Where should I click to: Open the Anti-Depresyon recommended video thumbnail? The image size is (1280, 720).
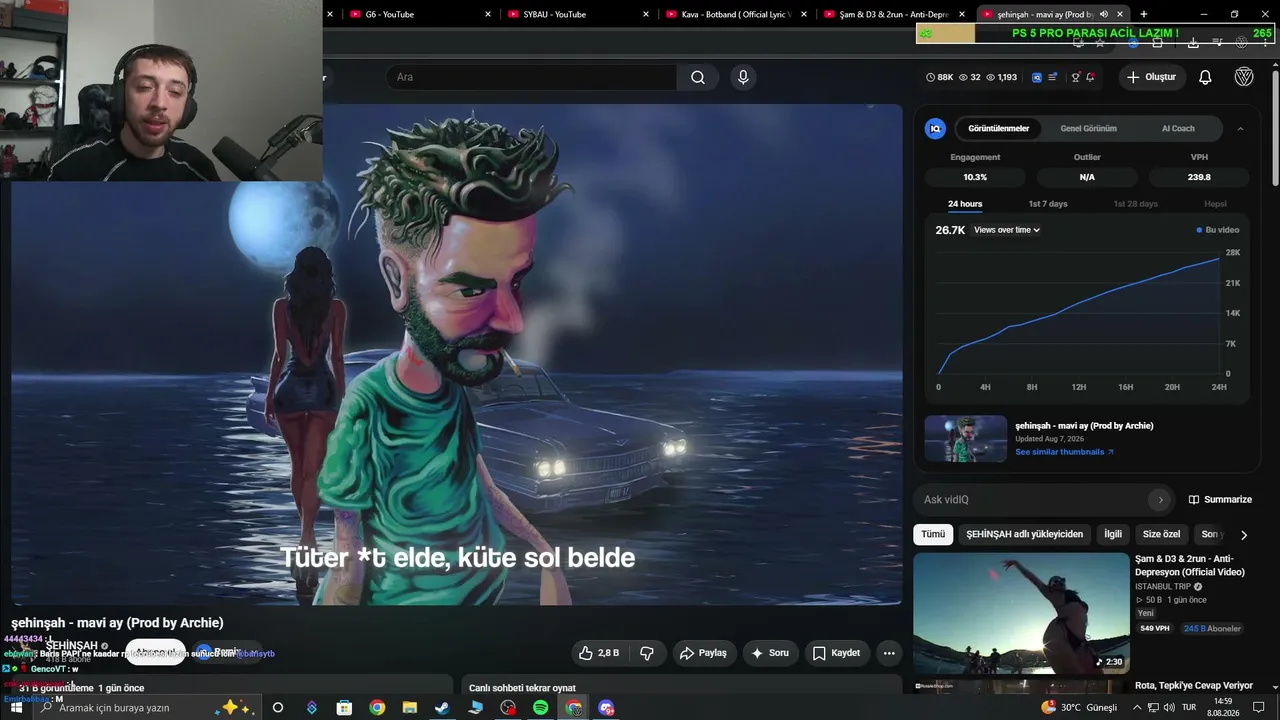click(1021, 613)
